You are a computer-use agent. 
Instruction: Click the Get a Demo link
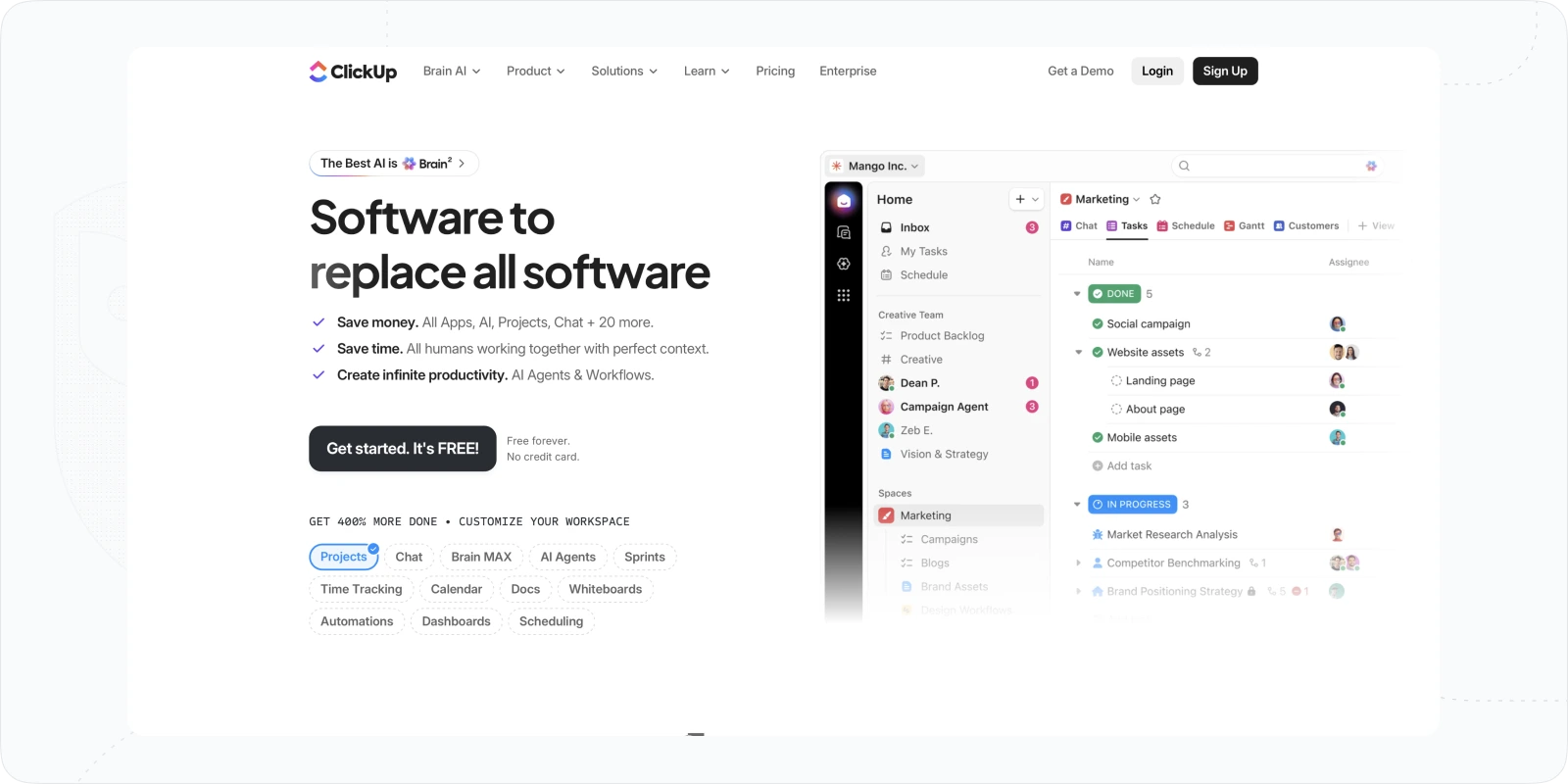(x=1081, y=72)
